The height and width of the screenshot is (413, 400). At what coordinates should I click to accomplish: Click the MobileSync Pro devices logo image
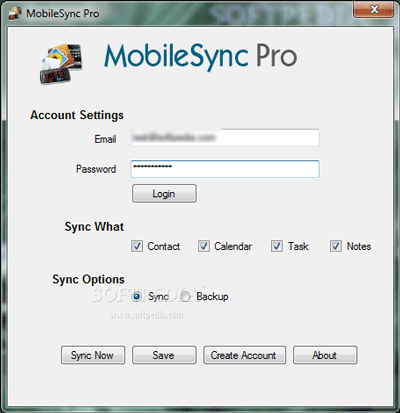pyautogui.click(x=61, y=64)
